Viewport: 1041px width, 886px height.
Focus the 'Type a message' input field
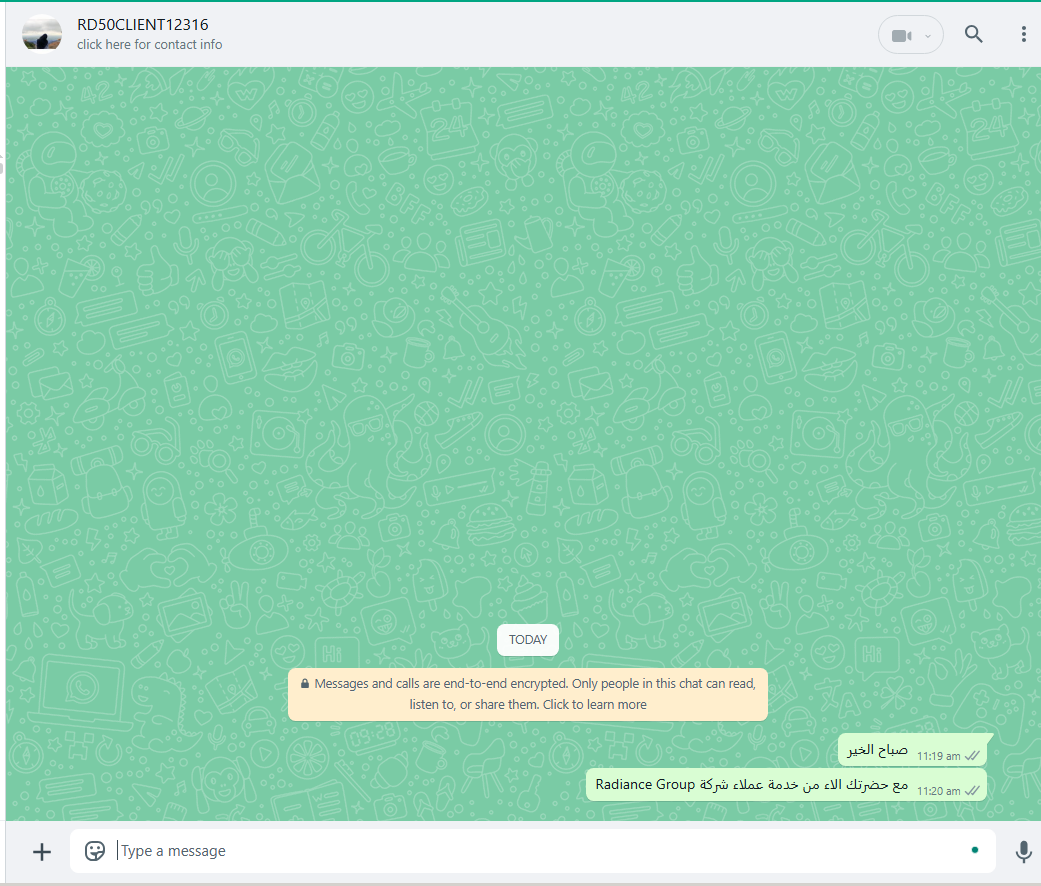pyautogui.click(x=532, y=851)
